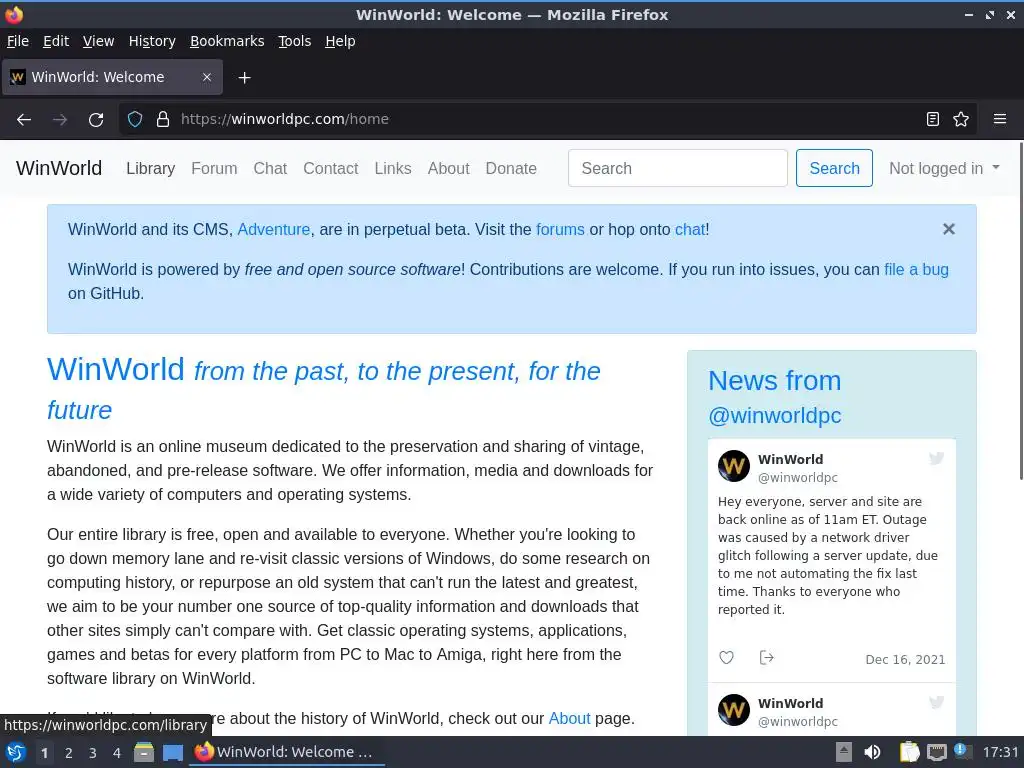1024x768 pixels.
Task: Switch to workspace 2
Action: [x=69, y=753]
